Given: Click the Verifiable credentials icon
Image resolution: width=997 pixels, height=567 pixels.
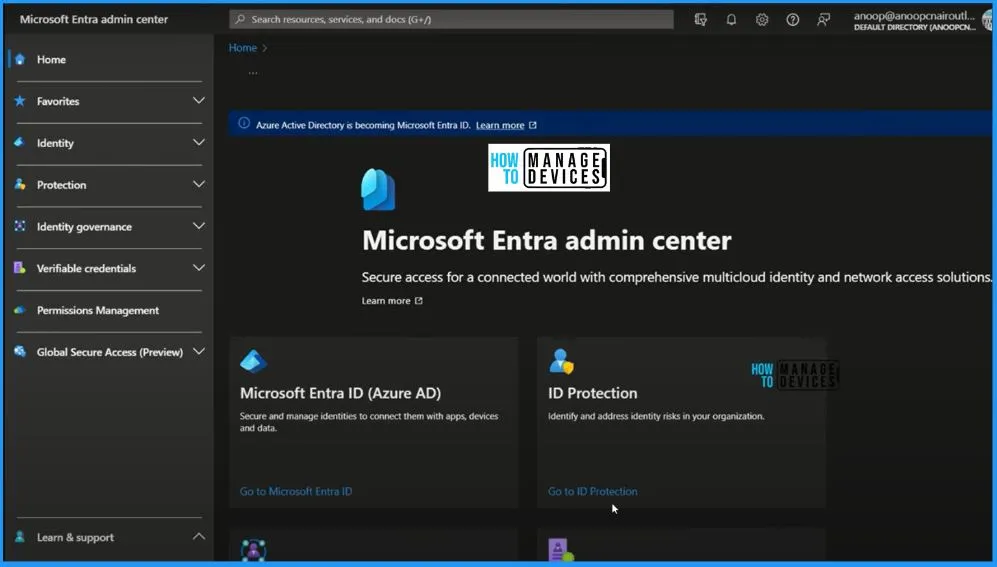Looking at the screenshot, I should point(20,268).
